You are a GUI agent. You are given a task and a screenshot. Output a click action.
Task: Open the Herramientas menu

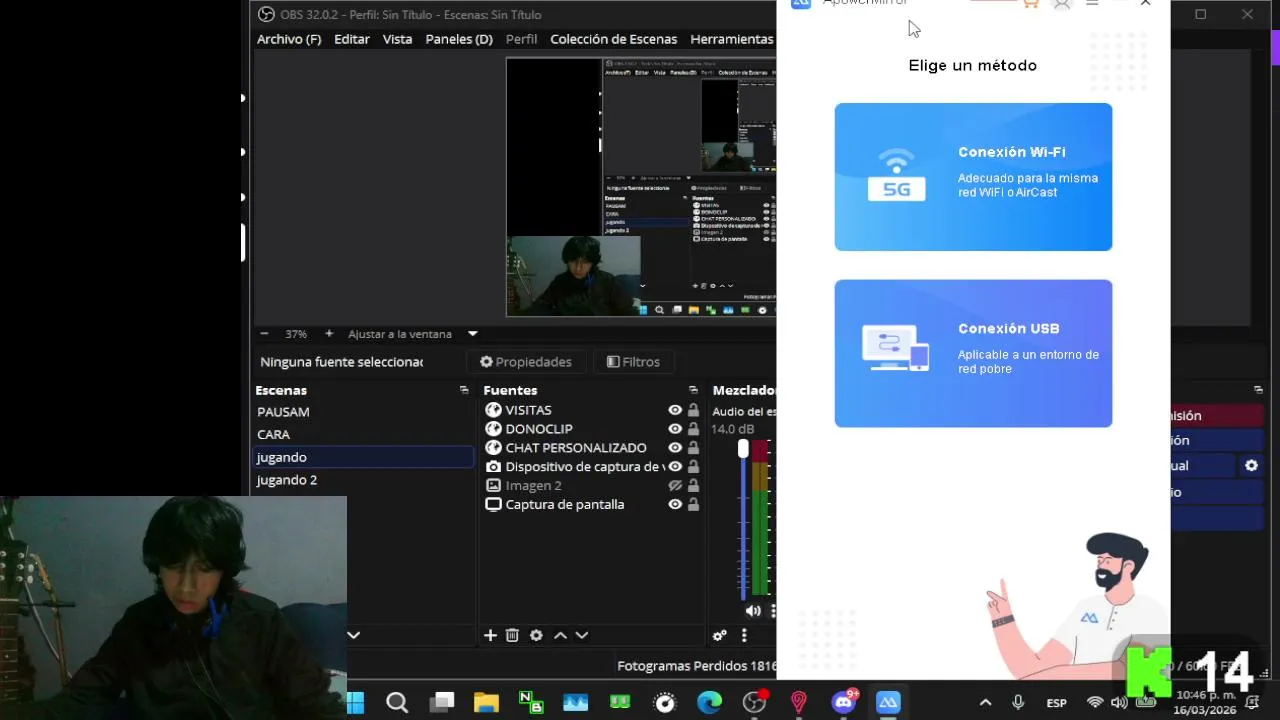pyautogui.click(x=732, y=39)
